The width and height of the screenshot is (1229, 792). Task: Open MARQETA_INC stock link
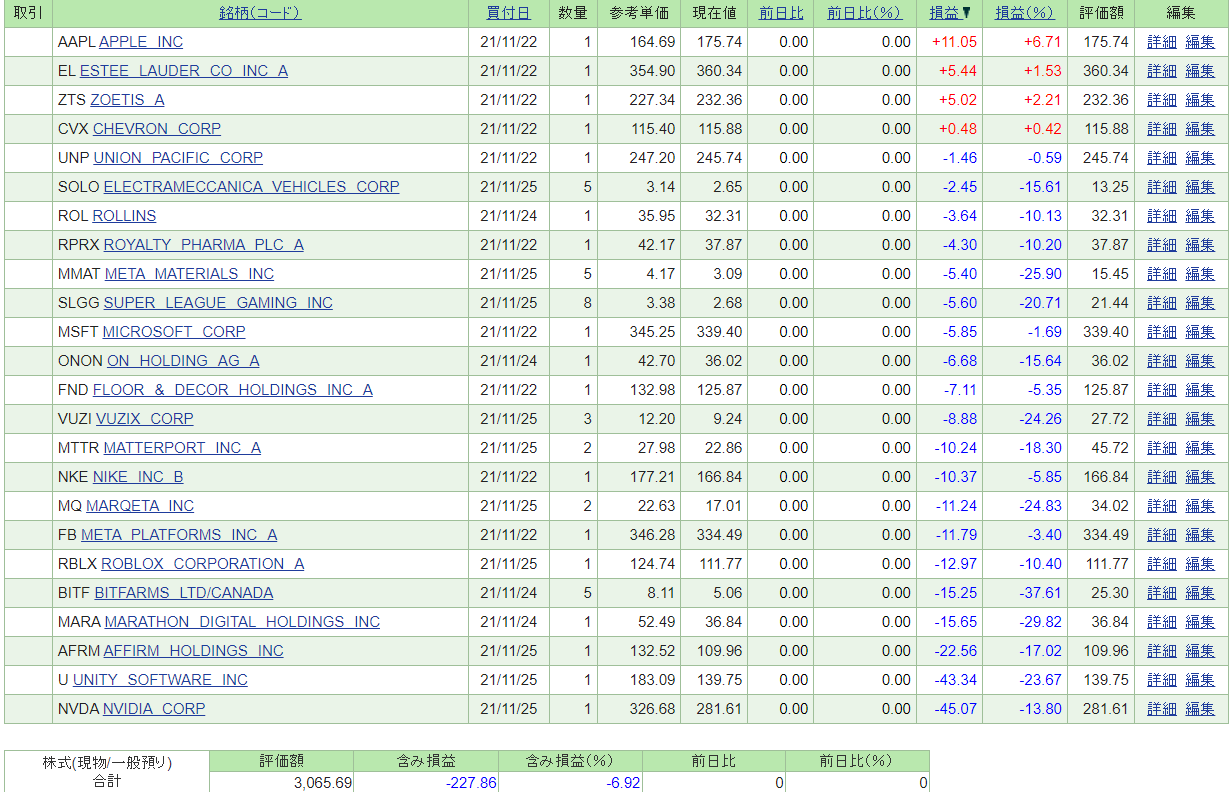140,506
